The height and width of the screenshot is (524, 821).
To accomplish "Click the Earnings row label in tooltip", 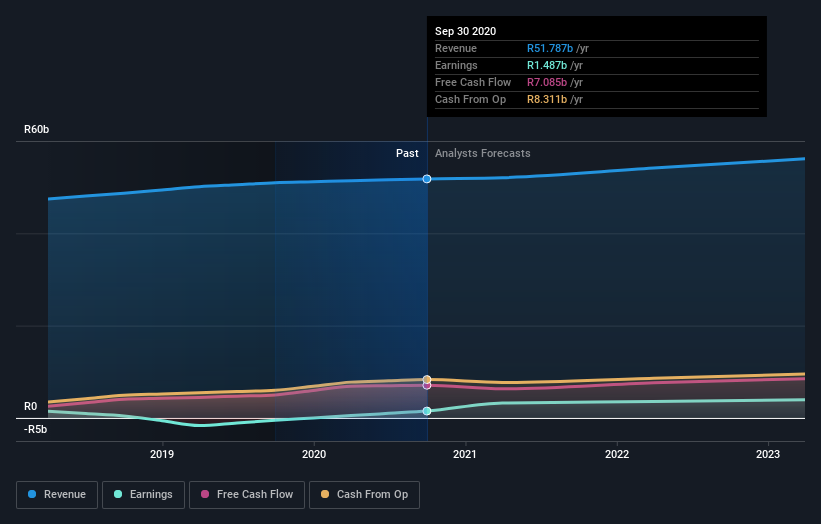I will [456, 65].
